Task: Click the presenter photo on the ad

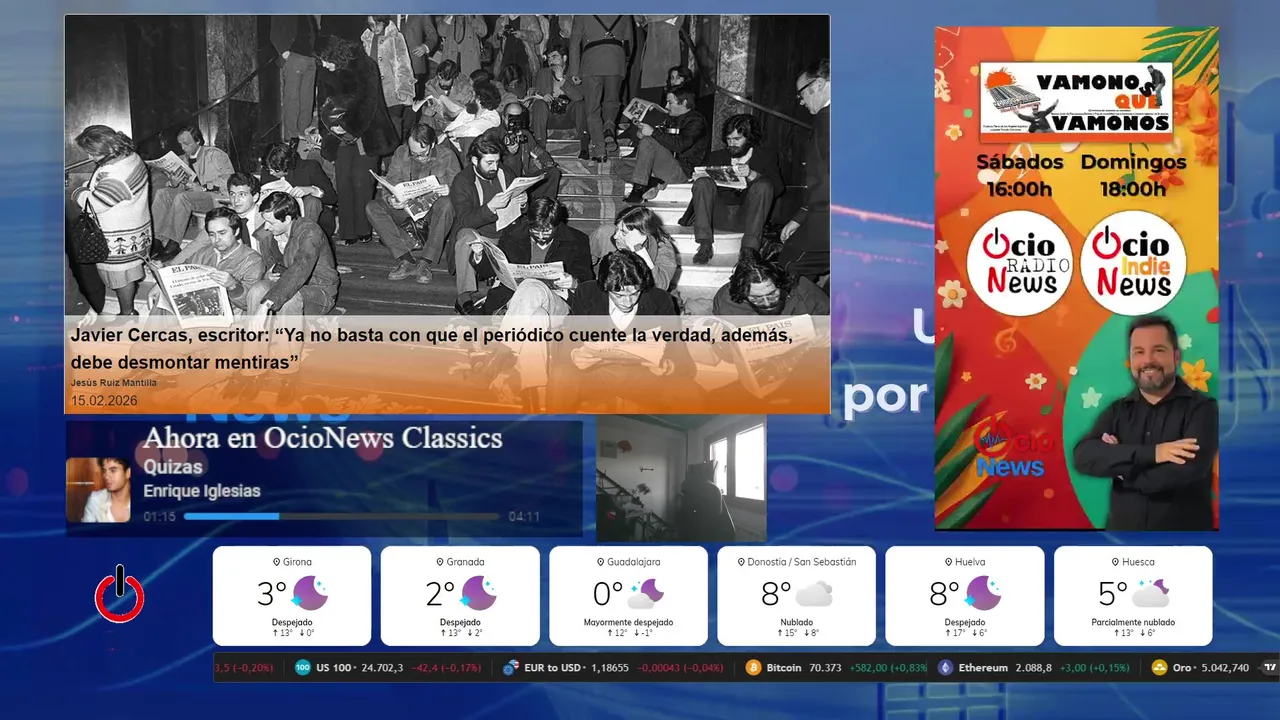Action: [1145, 422]
